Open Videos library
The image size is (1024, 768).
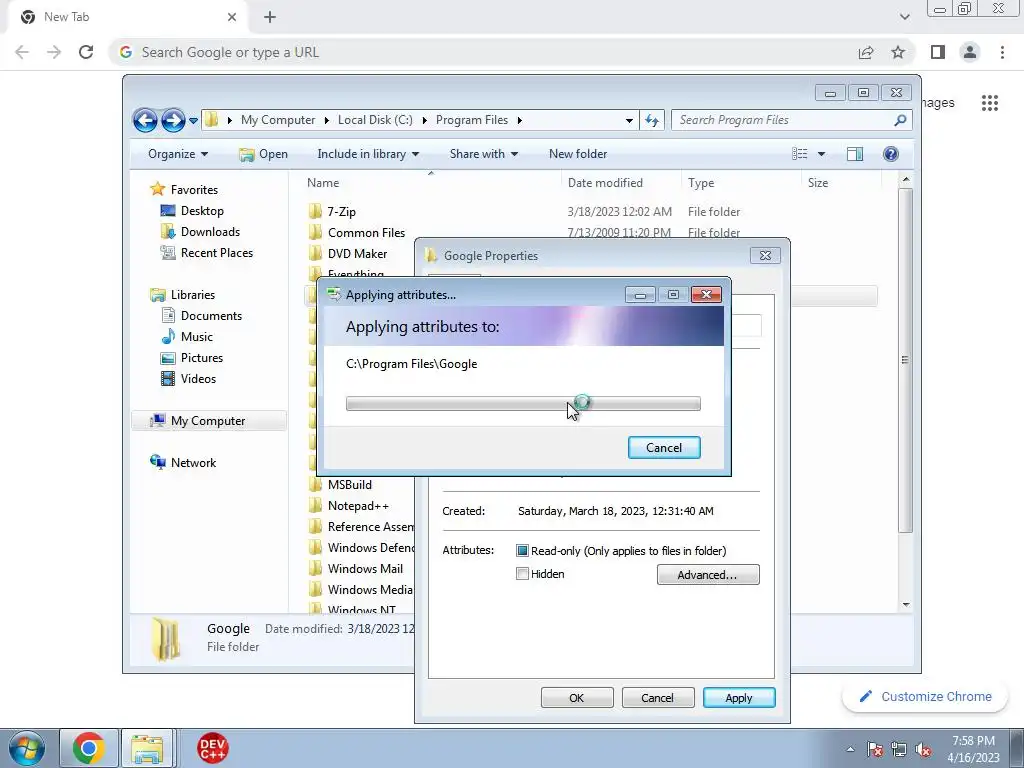(198, 379)
